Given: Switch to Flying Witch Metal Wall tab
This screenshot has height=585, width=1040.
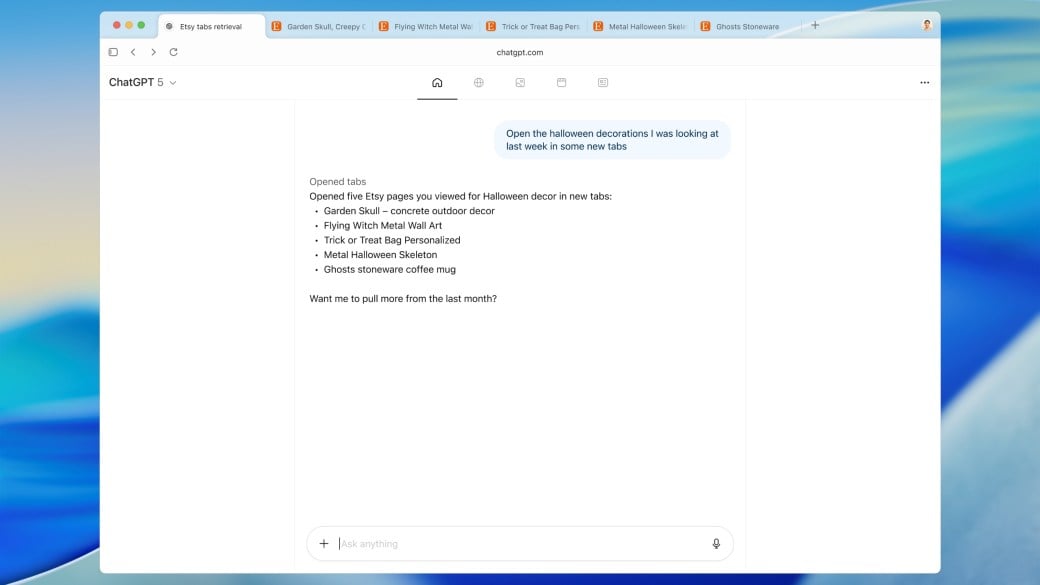Looking at the screenshot, I should pyautogui.click(x=427, y=27).
